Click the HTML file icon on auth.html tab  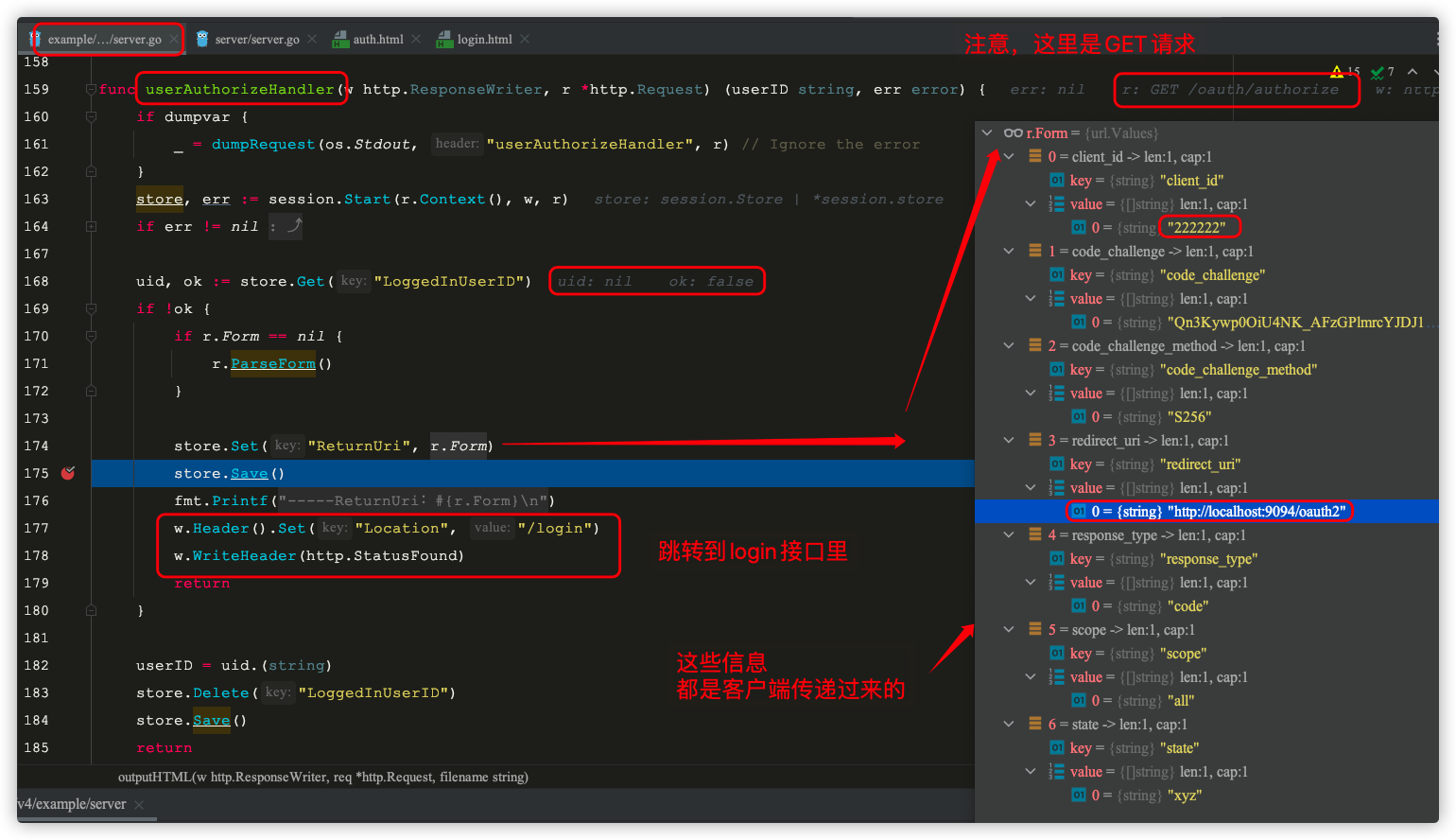[x=340, y=39]
